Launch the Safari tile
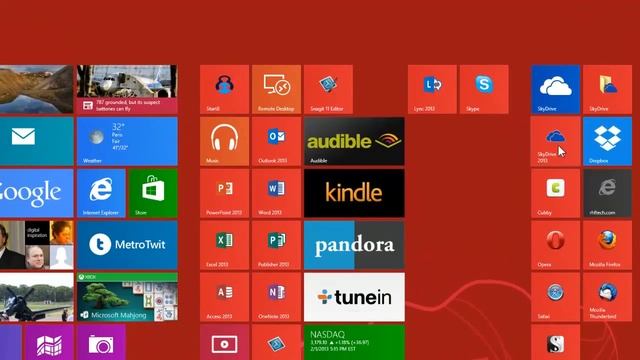The width and height of the screenshot is (640, 360). (556, 297)
